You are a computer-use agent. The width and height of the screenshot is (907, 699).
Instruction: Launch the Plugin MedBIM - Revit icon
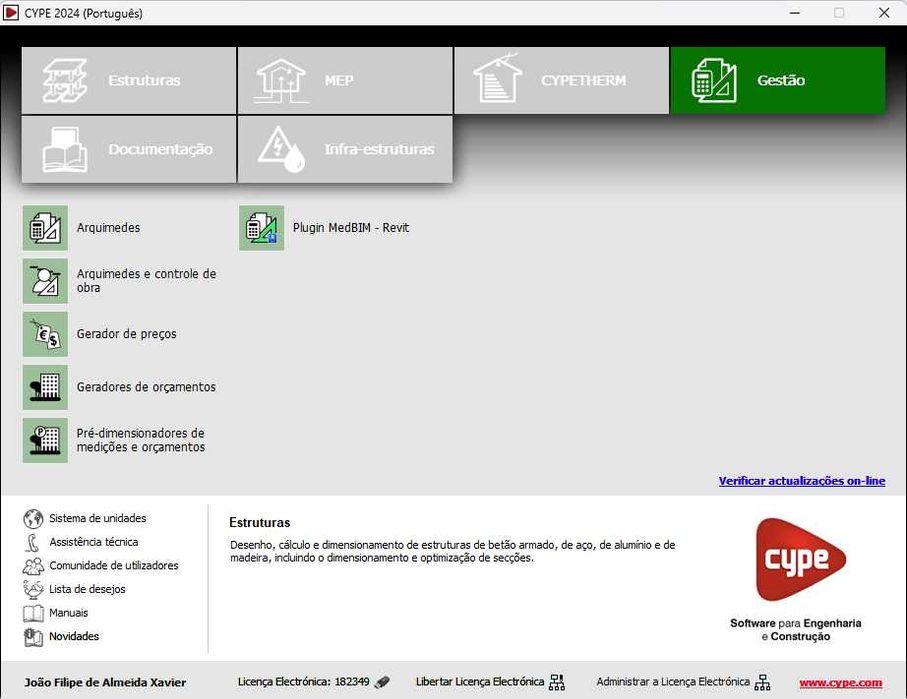261,228
